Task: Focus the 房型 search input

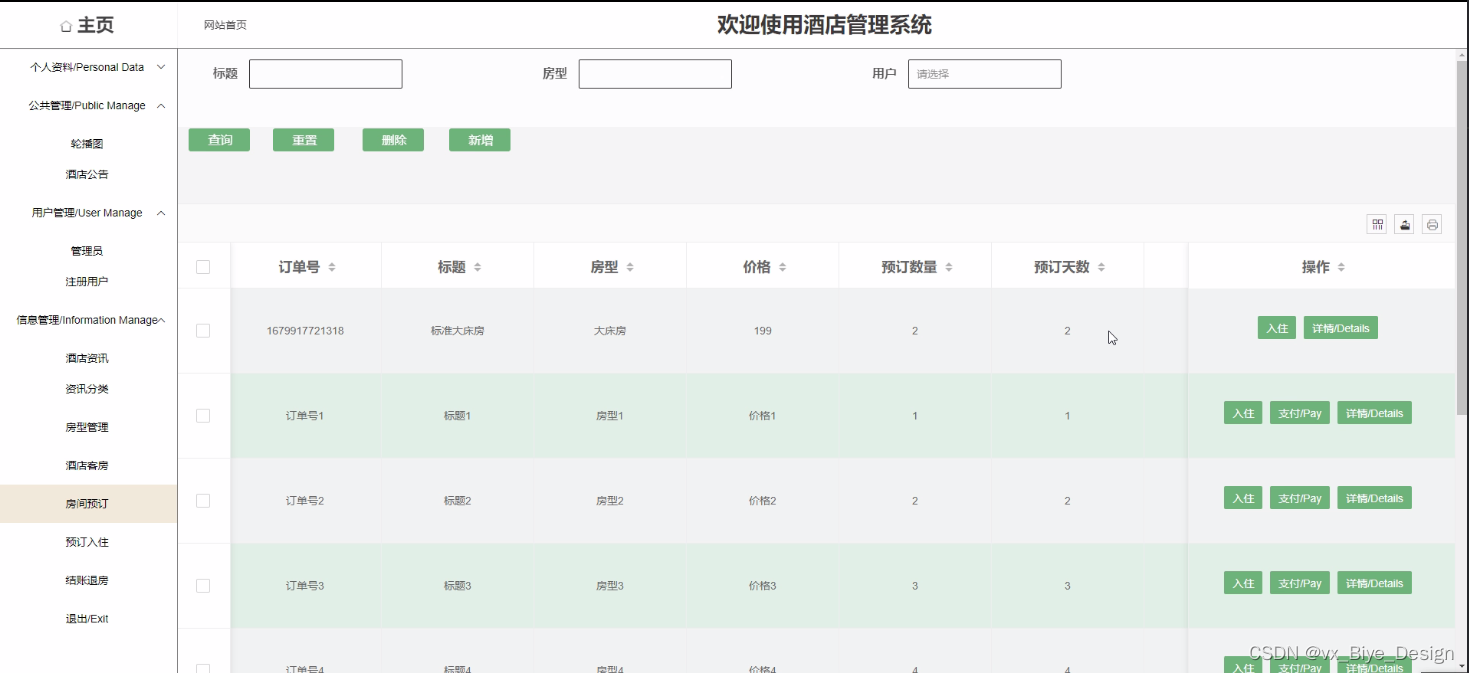Action: 655,74
